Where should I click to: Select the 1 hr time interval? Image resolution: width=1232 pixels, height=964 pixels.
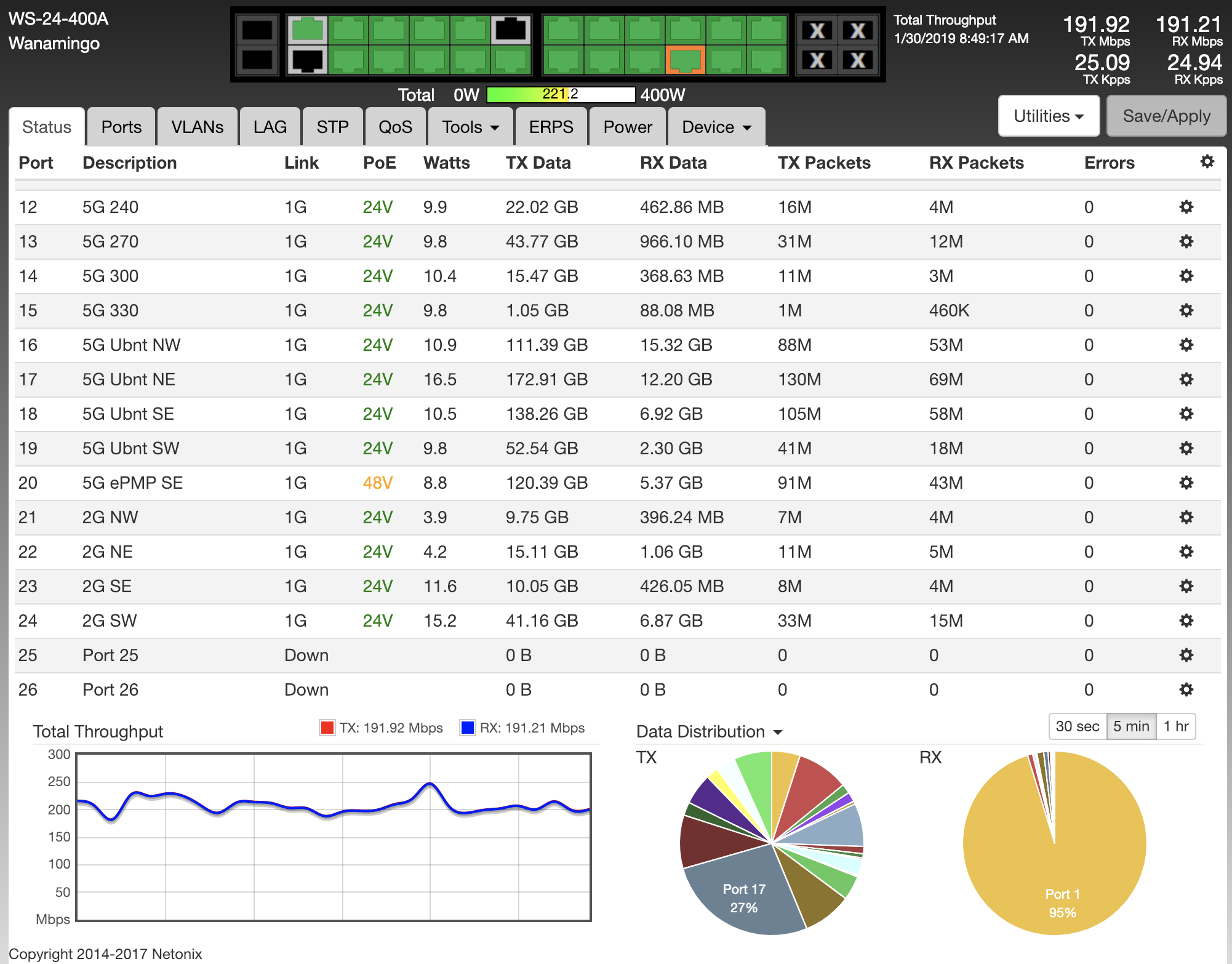pos(1175,726)
